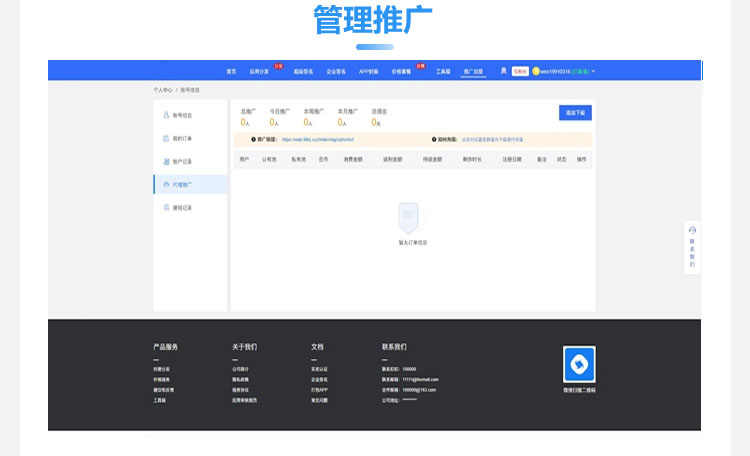The height and width of the screenshot is (456, 750).
Task: Open 常见问题 link in the footer
Action: (319, 400)
